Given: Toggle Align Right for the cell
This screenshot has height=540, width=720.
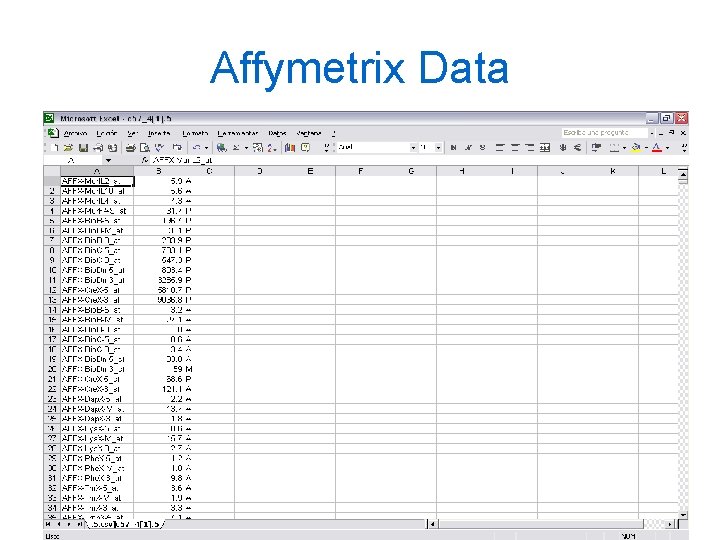Looking at the screenshot, I should [530, 147].
